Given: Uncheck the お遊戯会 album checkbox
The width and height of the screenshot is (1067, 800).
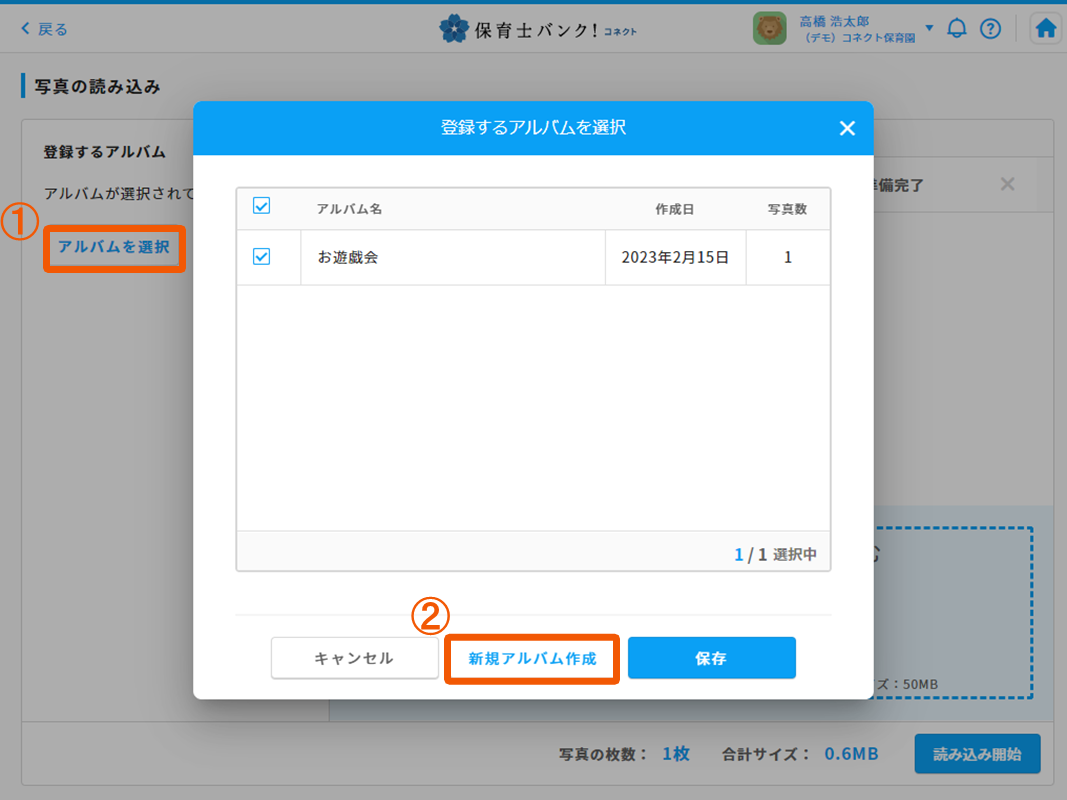Looking at the screenshot, I should tap(262, 257).
